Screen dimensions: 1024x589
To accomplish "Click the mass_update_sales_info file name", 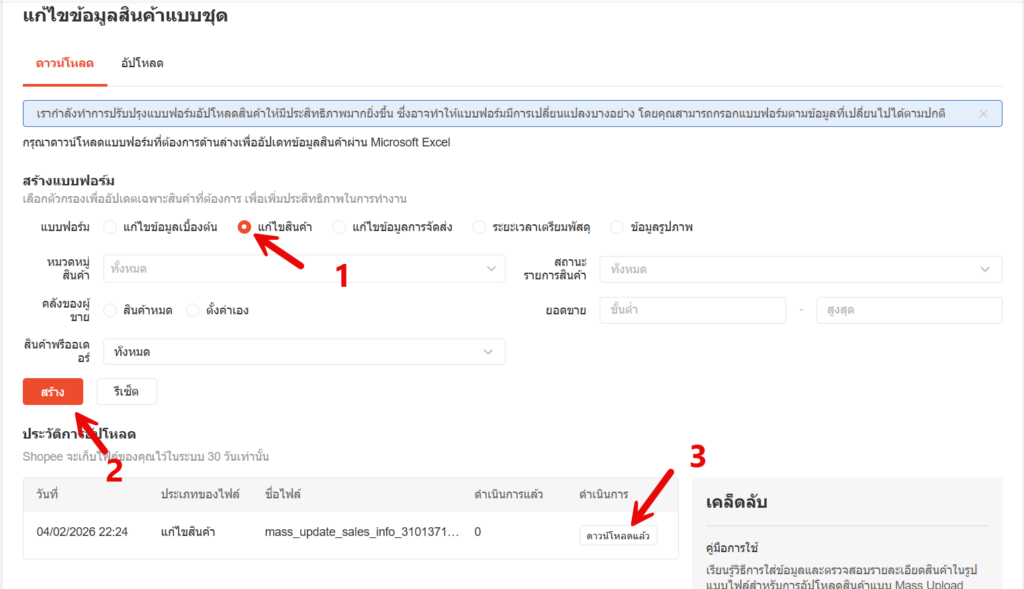I will tap(361, 532).
